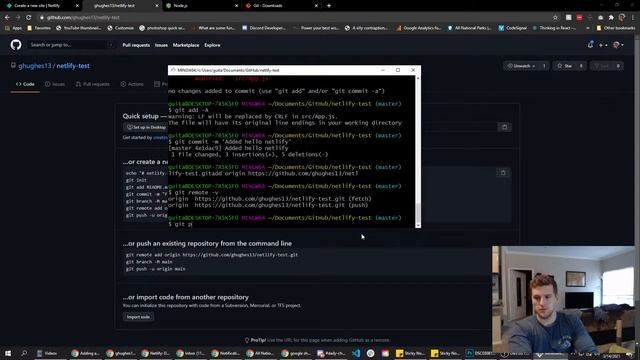Open the YouTube thumbnail bookmark
The height and width of the screenshot is (360, 640).
pos(79,28)
